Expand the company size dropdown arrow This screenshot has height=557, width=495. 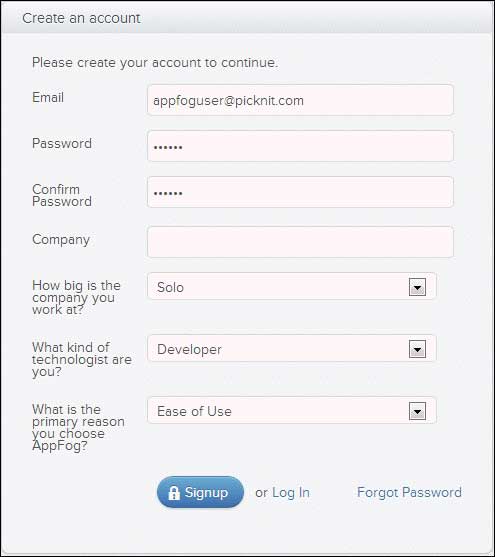[x=417, y=287]
